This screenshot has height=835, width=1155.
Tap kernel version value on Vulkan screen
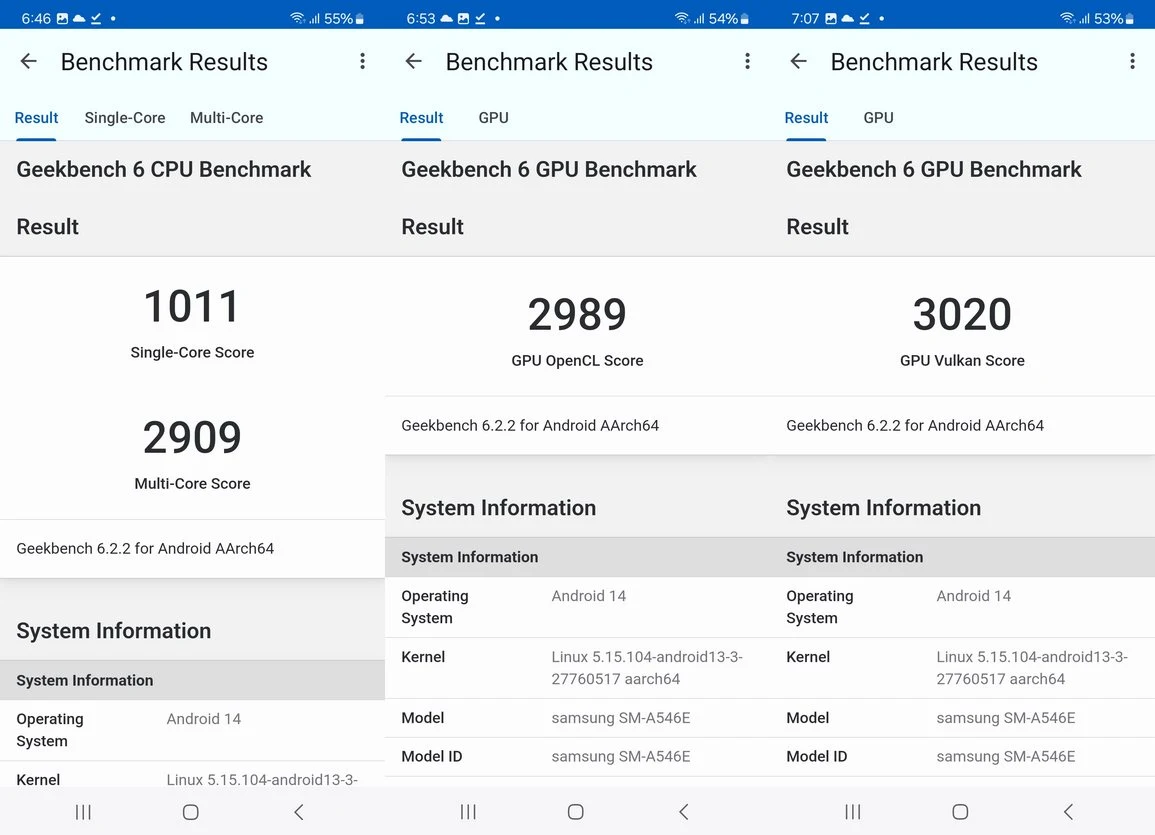(1032, 668)
